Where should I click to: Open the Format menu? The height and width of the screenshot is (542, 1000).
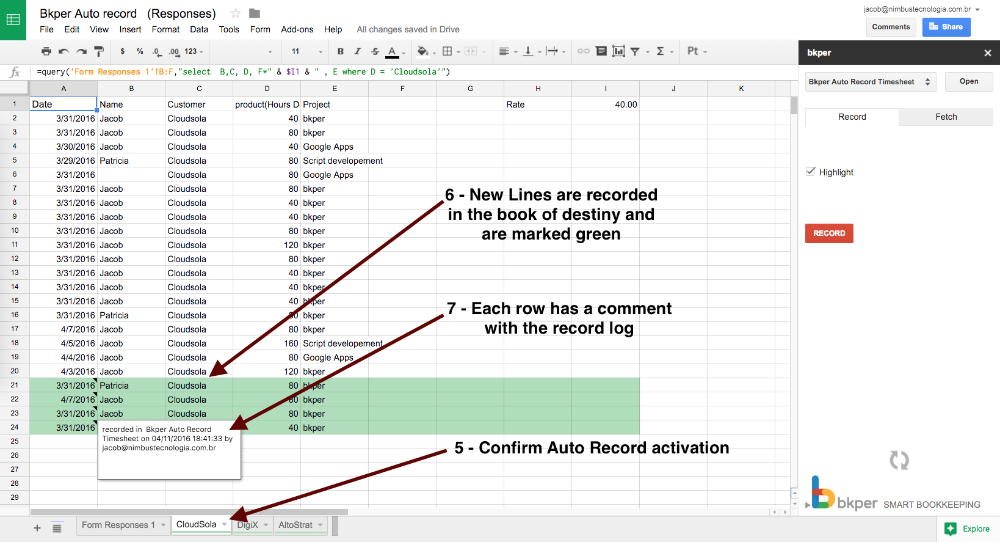165,29
